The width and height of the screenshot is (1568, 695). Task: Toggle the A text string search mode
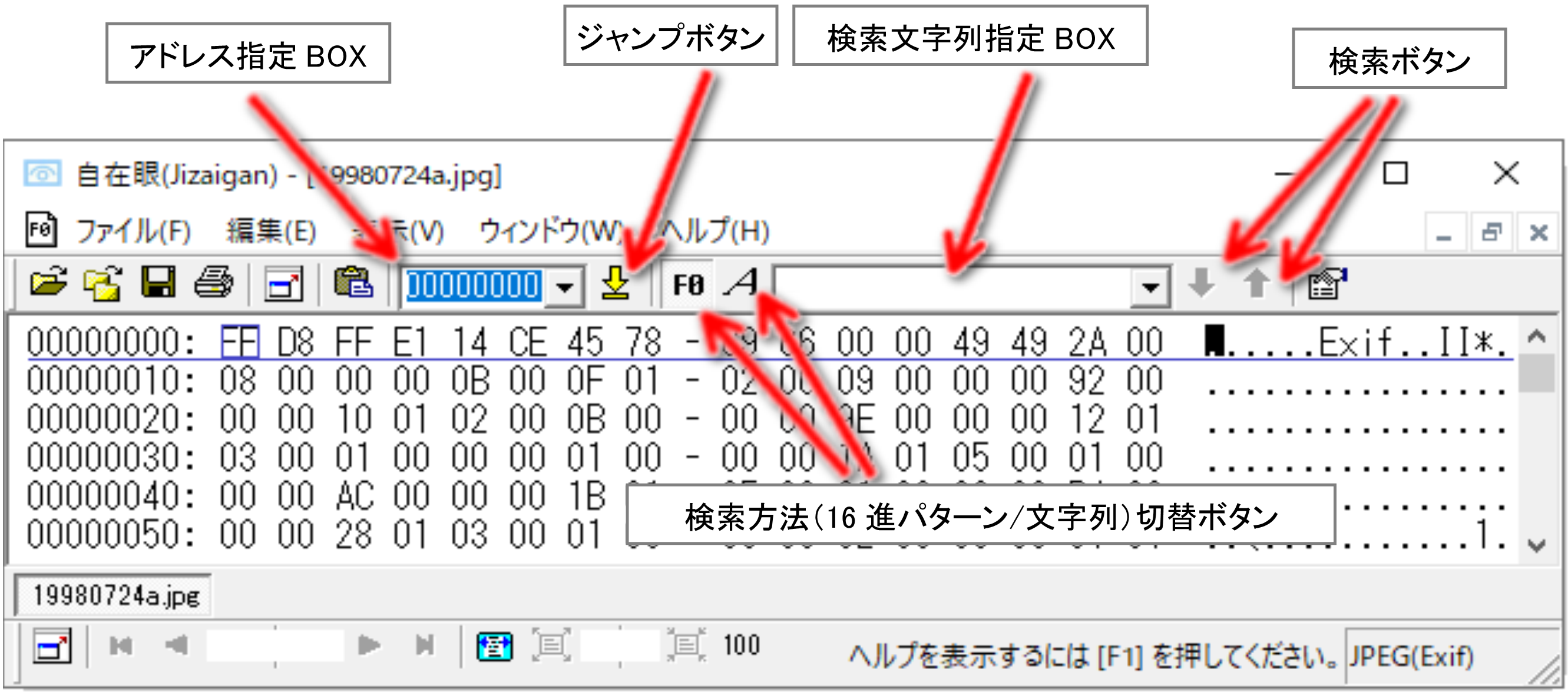(742, 284)
